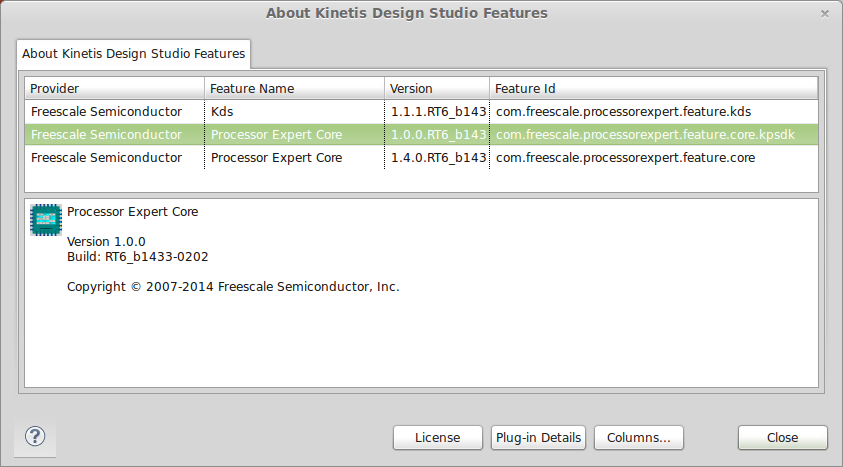The height and width of the screenshot is (467, 843).
Task: Open the License button
Action: coord(437,437)
